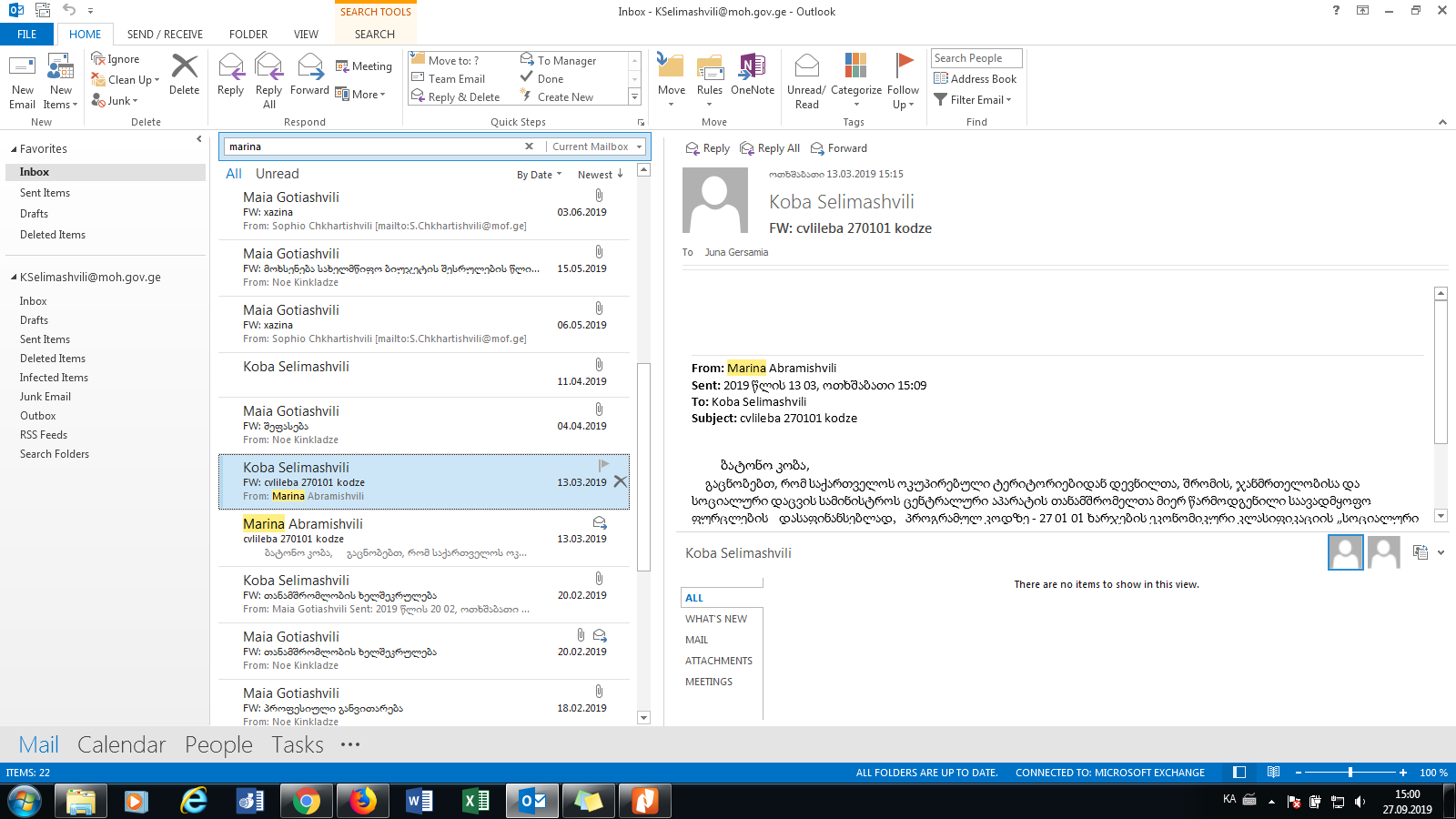
Task: Toggle the flag on selected message
Action: [x=603, y=466]
